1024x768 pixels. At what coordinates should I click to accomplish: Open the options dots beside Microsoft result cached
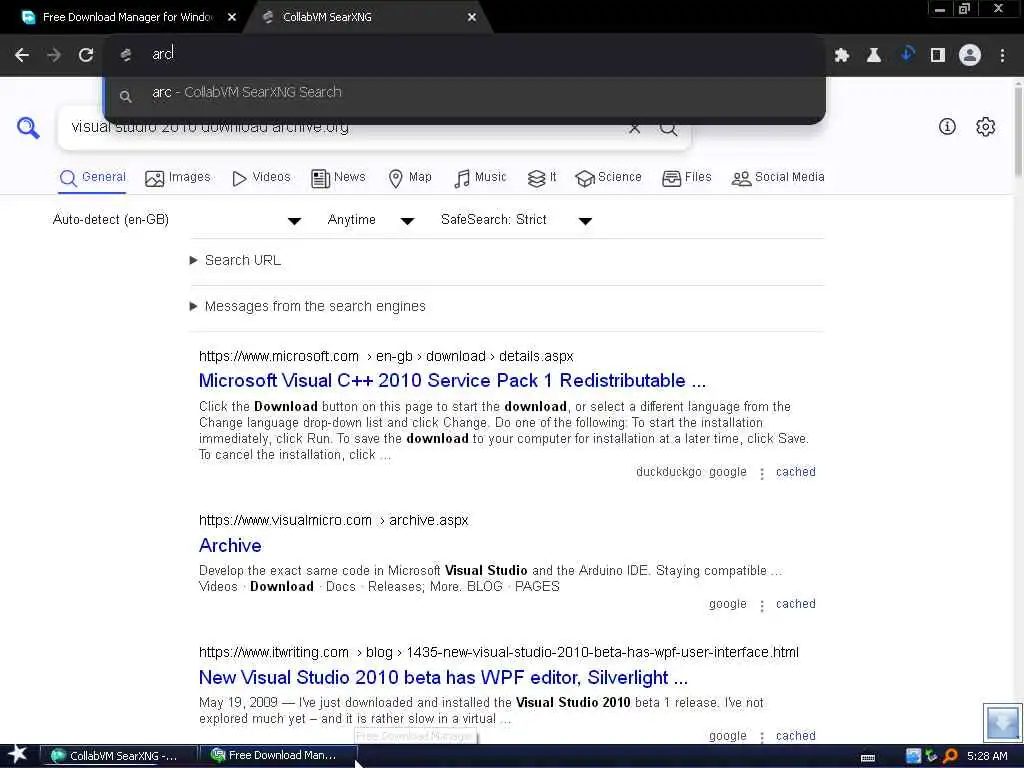point(761,473)
